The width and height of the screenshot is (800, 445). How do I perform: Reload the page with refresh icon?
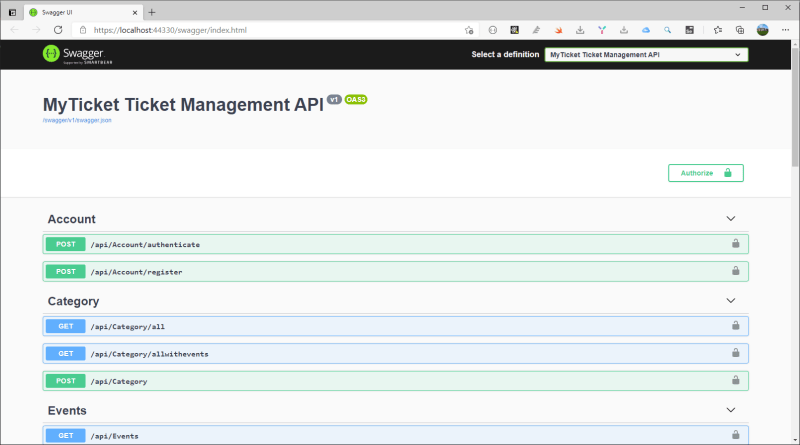click(x=58, y=30)
